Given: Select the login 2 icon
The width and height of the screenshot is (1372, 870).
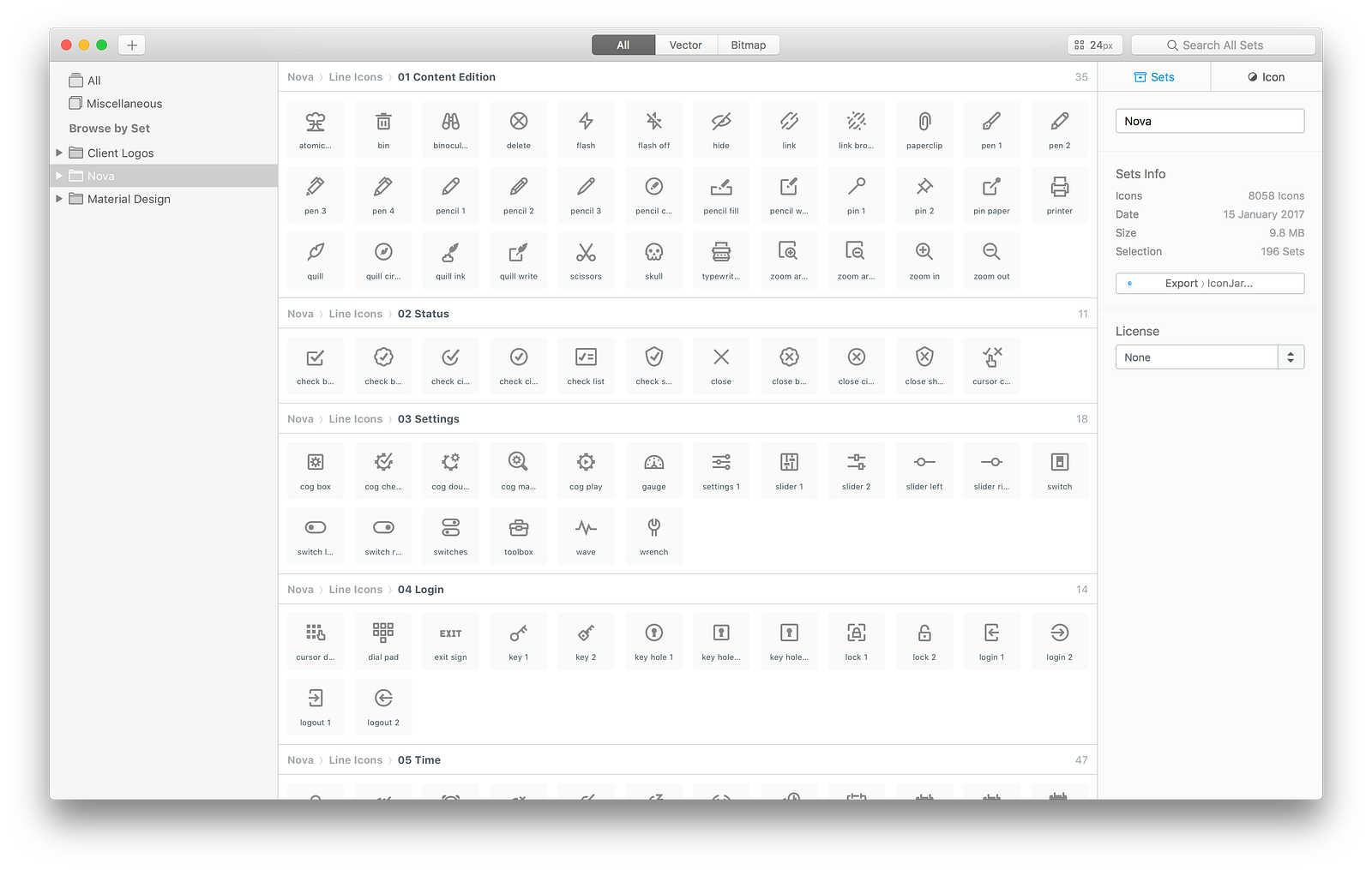Looking at the screenshot, I should click(1060, 641).
